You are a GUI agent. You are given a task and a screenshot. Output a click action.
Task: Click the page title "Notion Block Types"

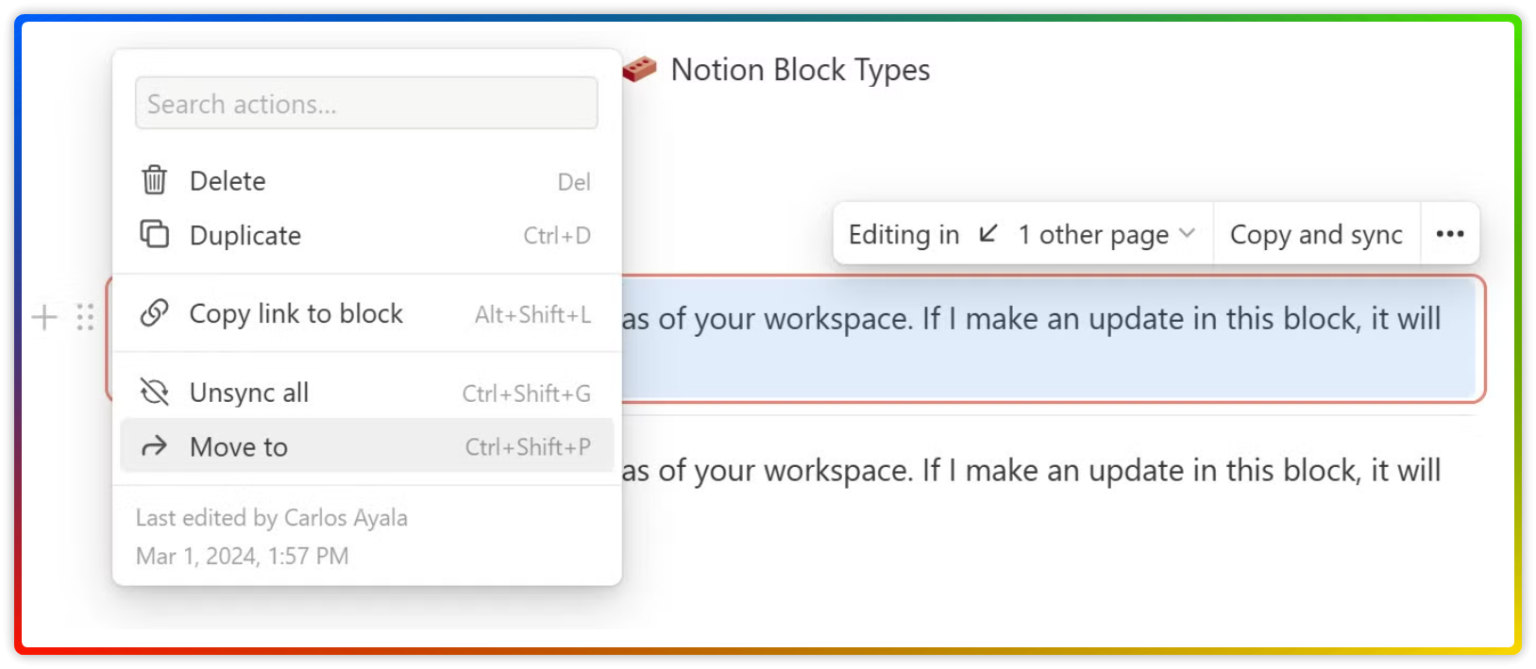coord(800,69)
